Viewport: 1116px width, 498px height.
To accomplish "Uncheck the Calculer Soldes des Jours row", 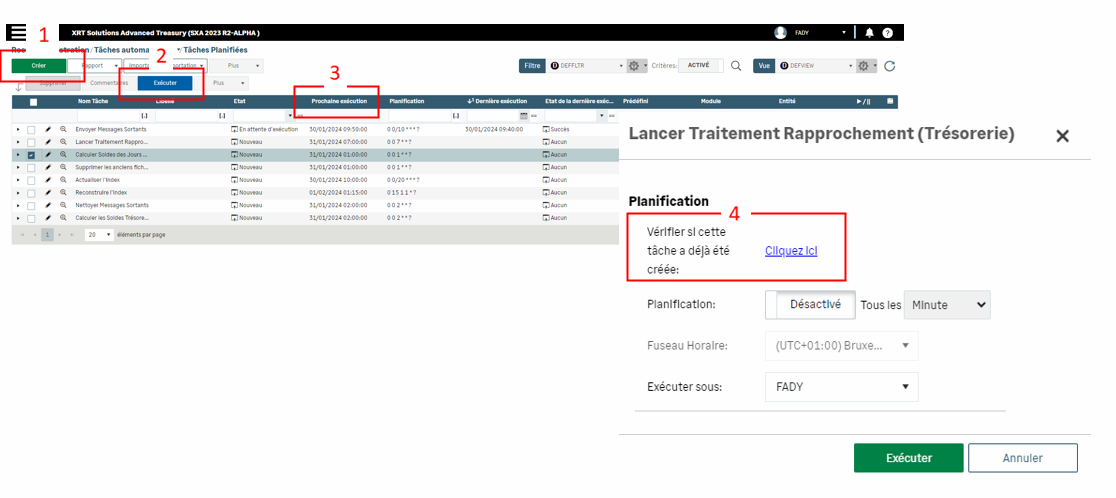I will click(32, 155).
